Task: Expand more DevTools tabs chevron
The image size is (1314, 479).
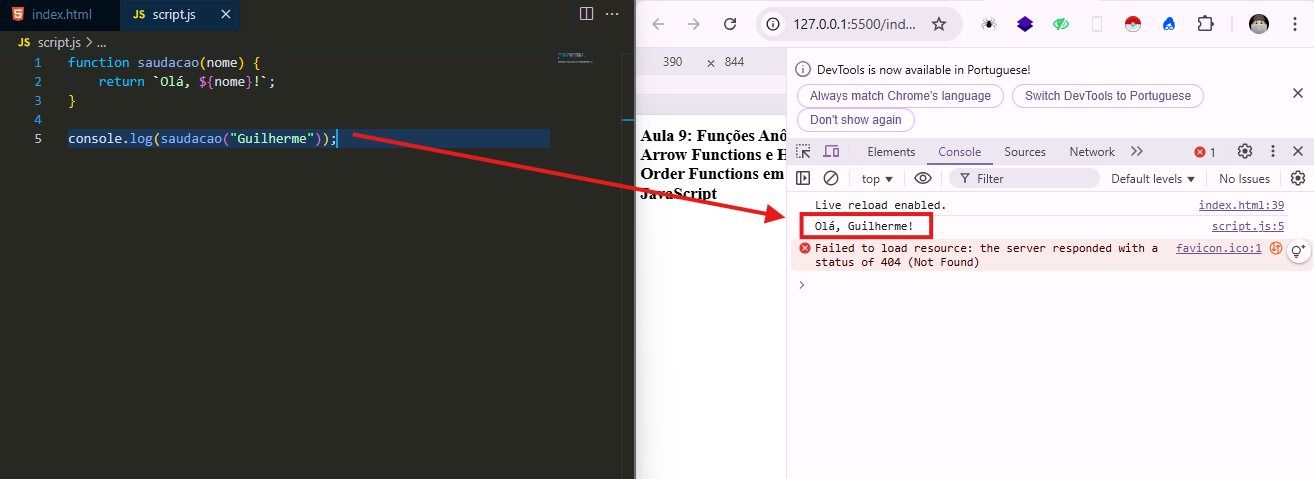Action: pos(1137,152)
